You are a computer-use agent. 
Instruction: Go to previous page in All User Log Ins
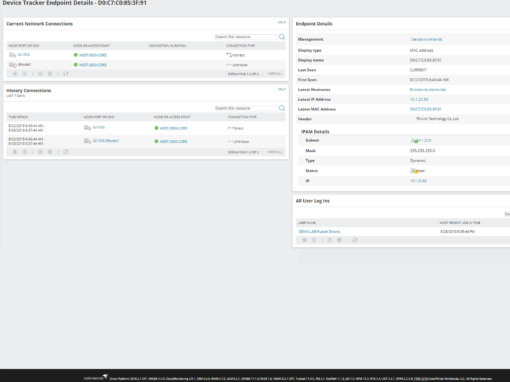pyautogui.click(x=314, y=240)
